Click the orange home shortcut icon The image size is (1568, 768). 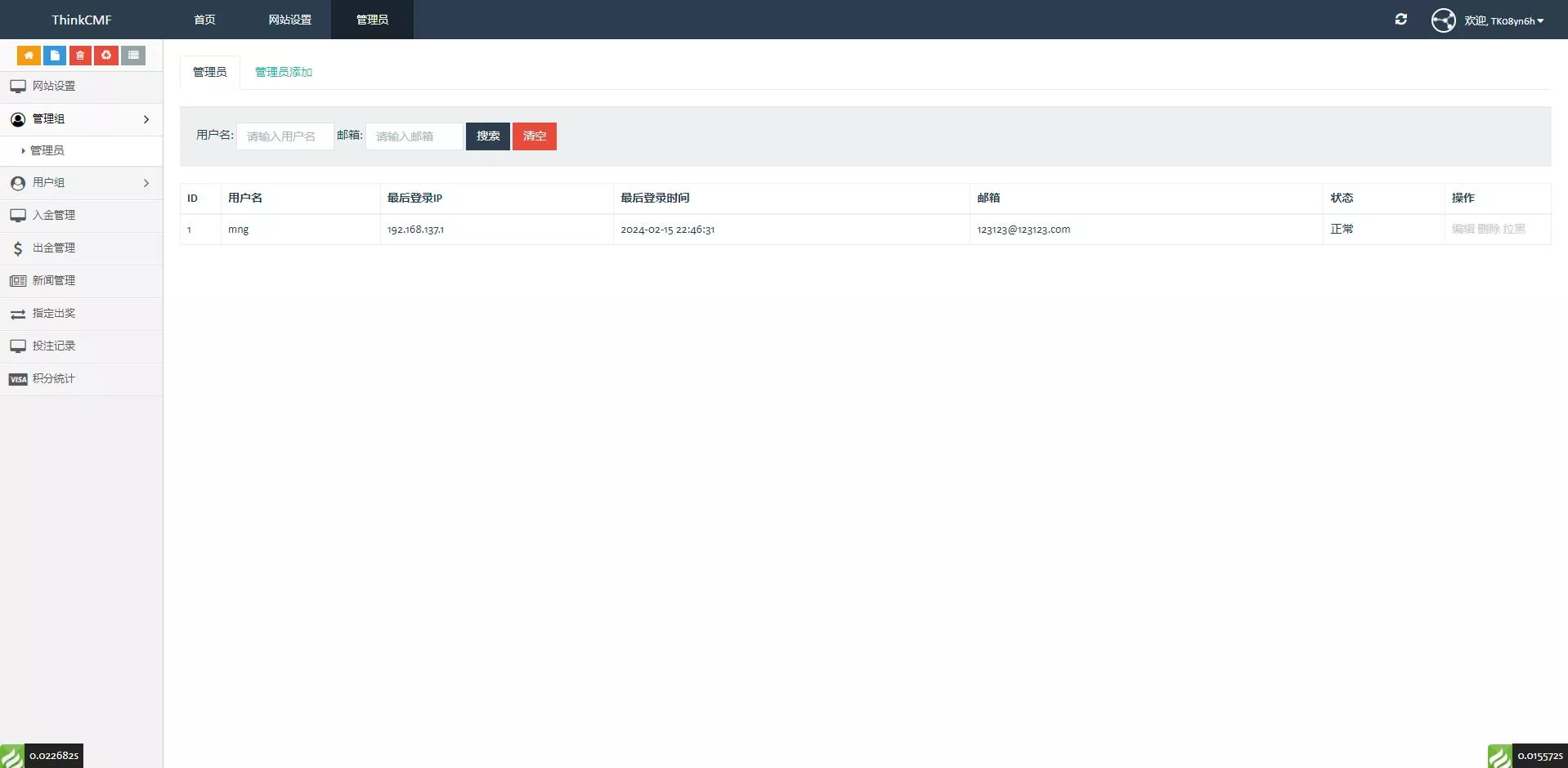29,56
